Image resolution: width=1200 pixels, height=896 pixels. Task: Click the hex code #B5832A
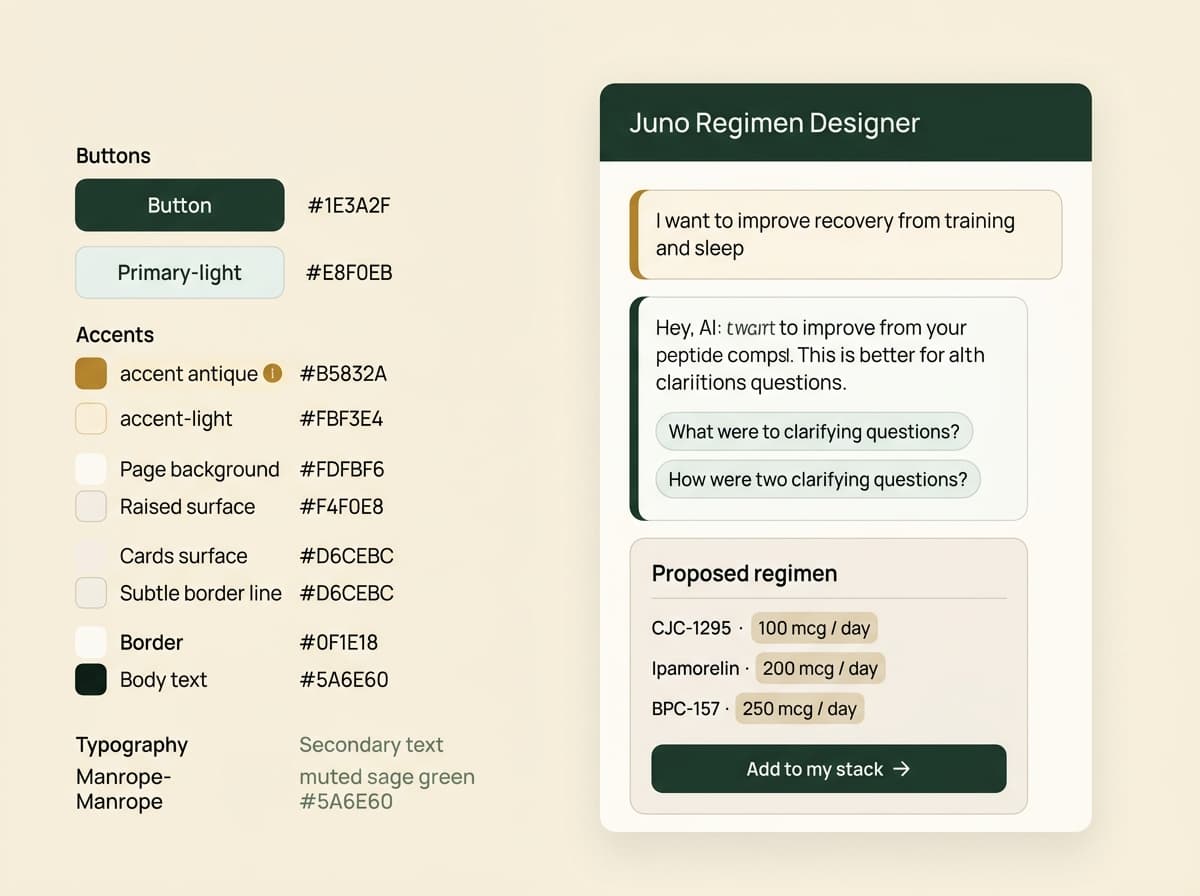coord(343,374)
